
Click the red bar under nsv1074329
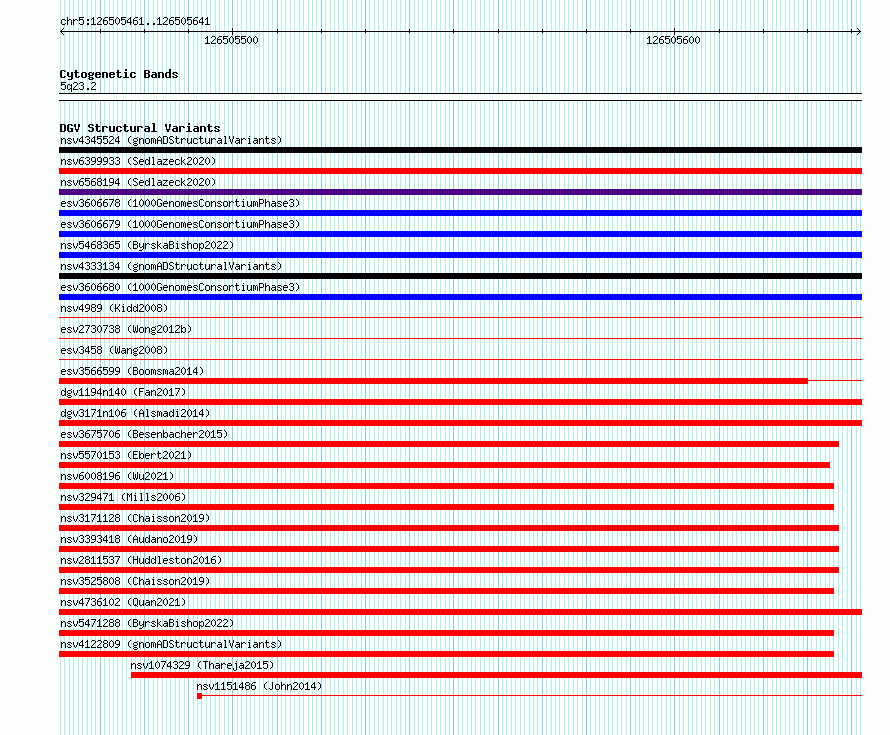(x=497, y=675)
